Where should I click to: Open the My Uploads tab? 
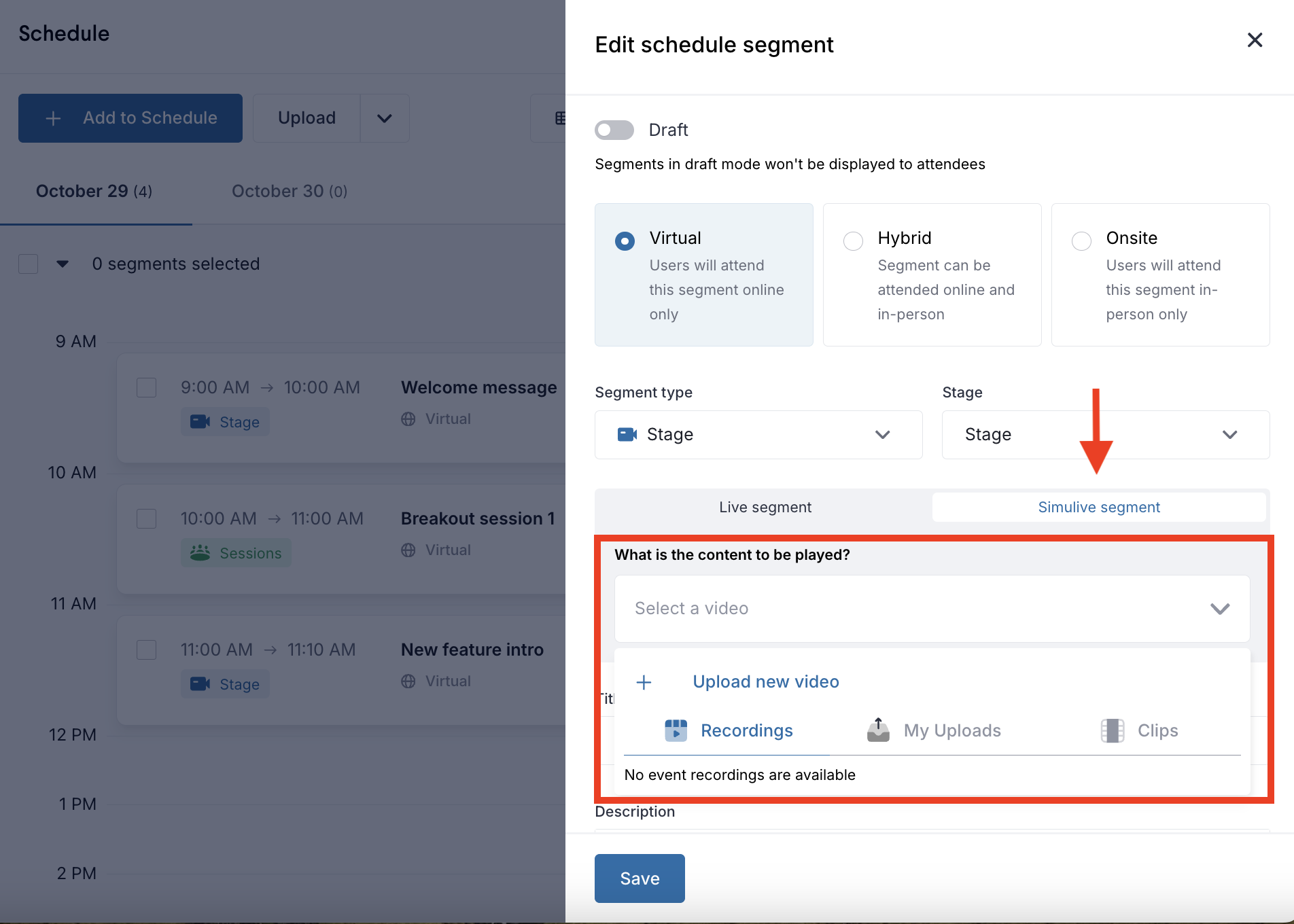click(933, 730)
